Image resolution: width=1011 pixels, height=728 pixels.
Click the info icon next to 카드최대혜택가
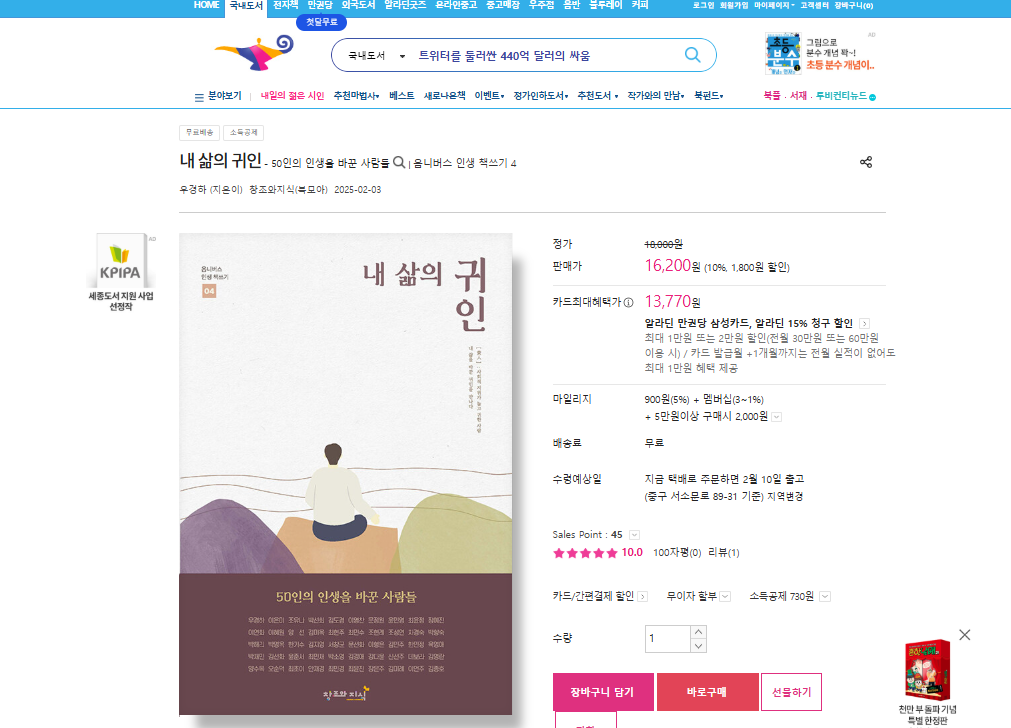coord(629,302)
